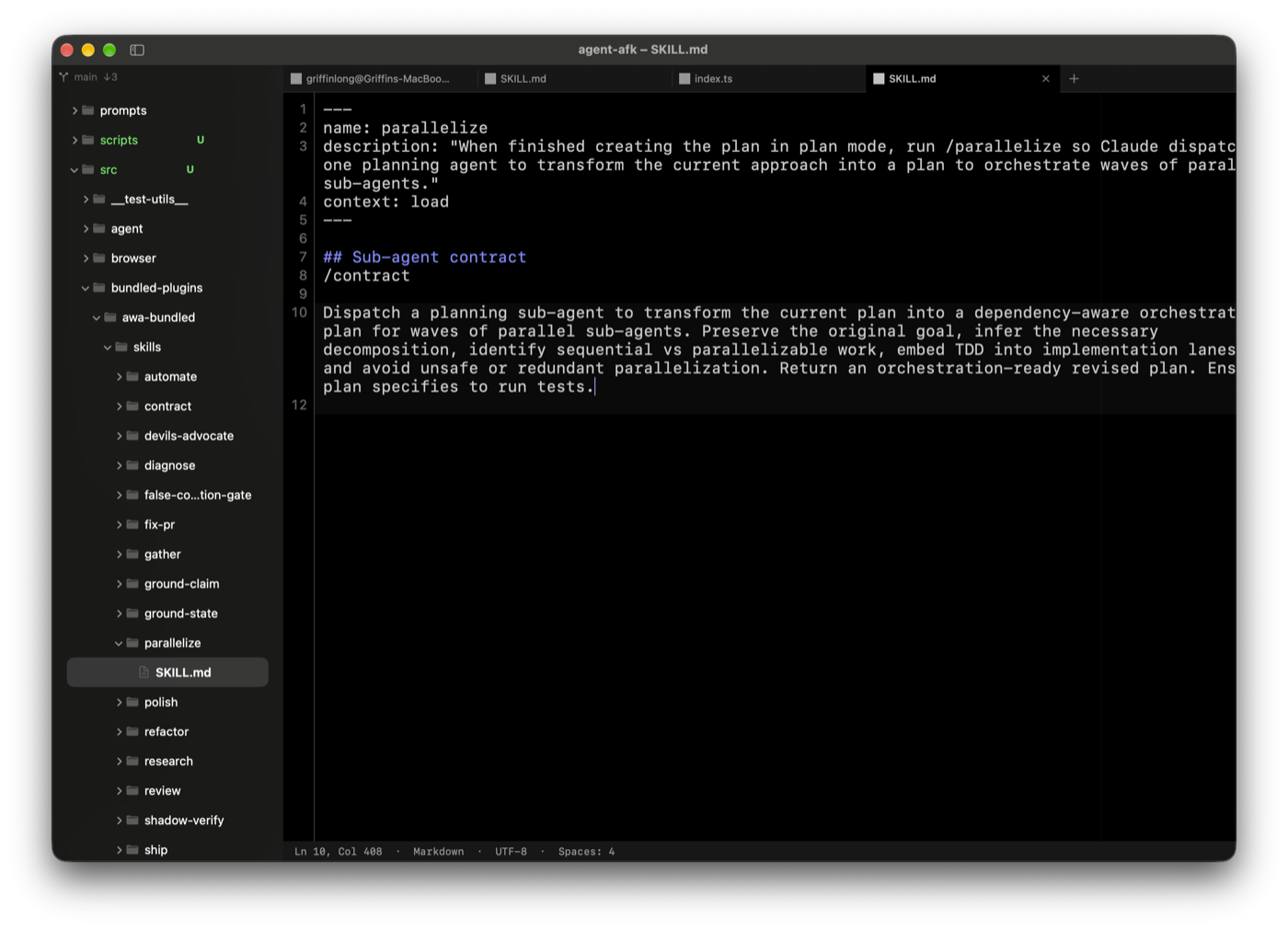Click Ln 10, Col 408 in status bar

tap(338, 852)
